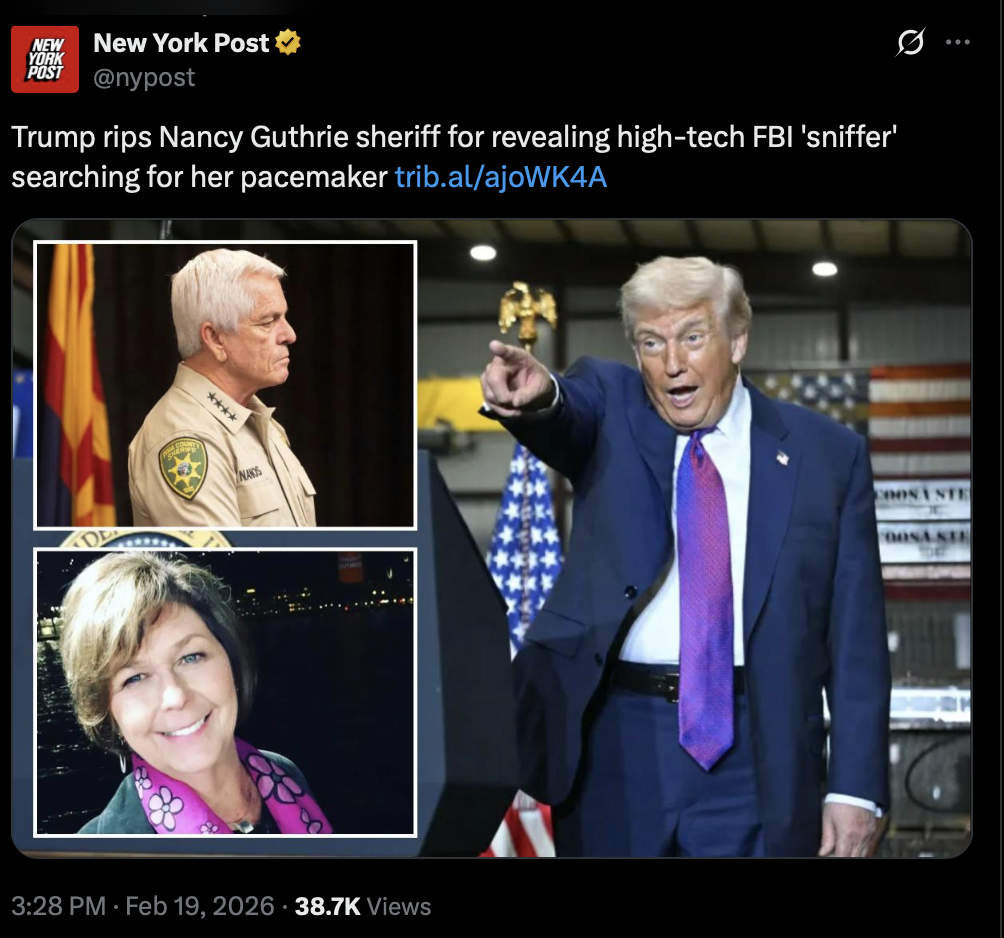The height and width of the screenshot is (938, 1004).
Task: Click Trump's pointing hand in the photo
Action: 517,381
